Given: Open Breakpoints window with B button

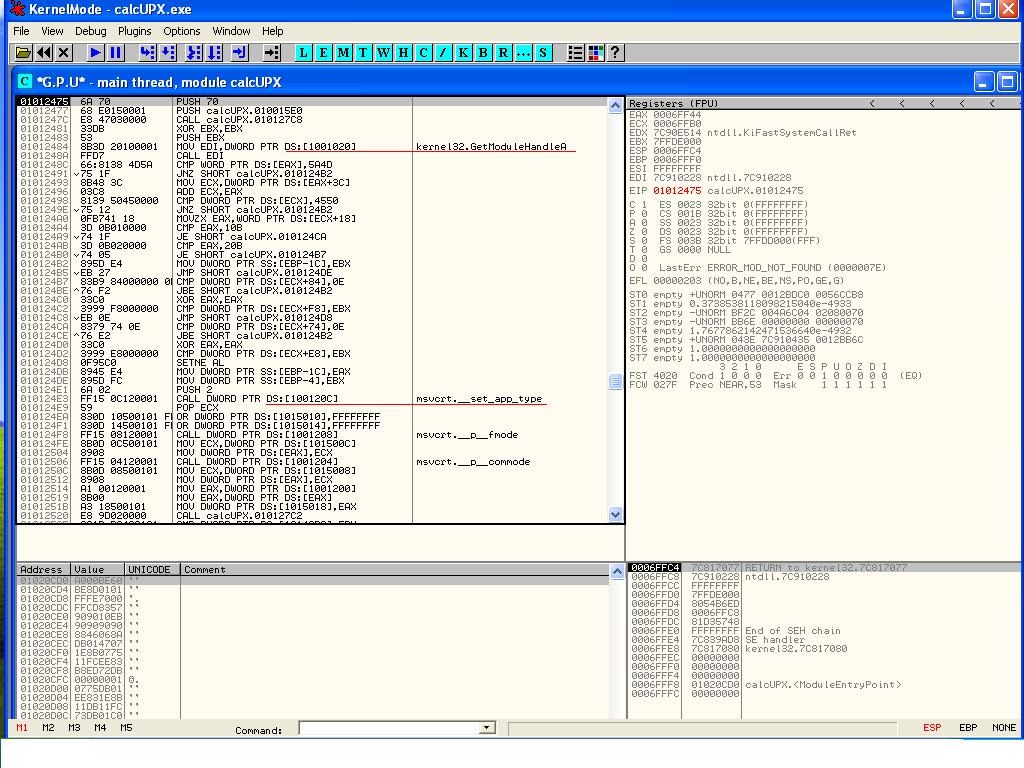Looking at the screenshot, I should pyautogui.click(x=484, y=53).
